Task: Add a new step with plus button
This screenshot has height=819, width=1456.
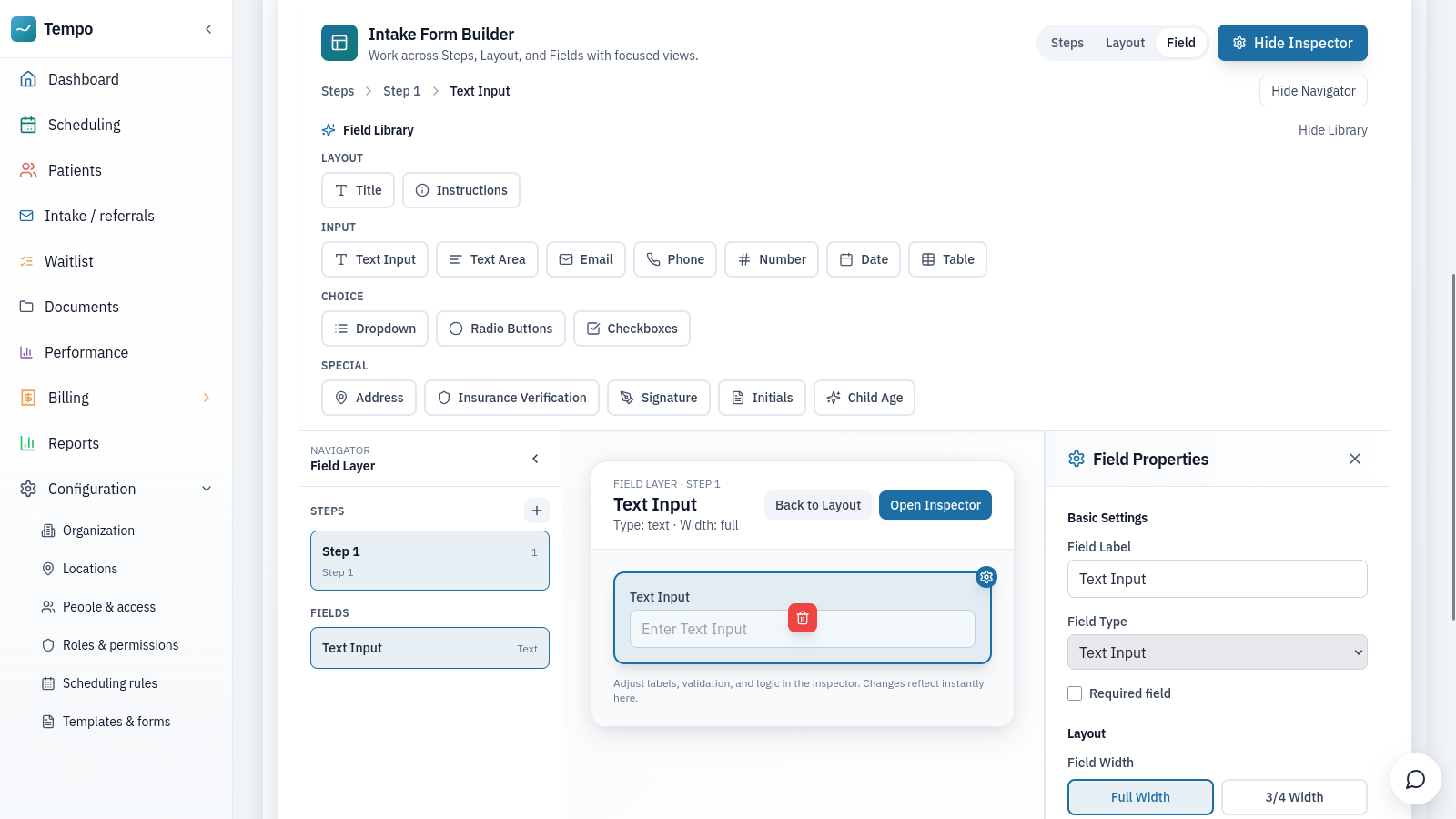Action: tap(537, 511)
